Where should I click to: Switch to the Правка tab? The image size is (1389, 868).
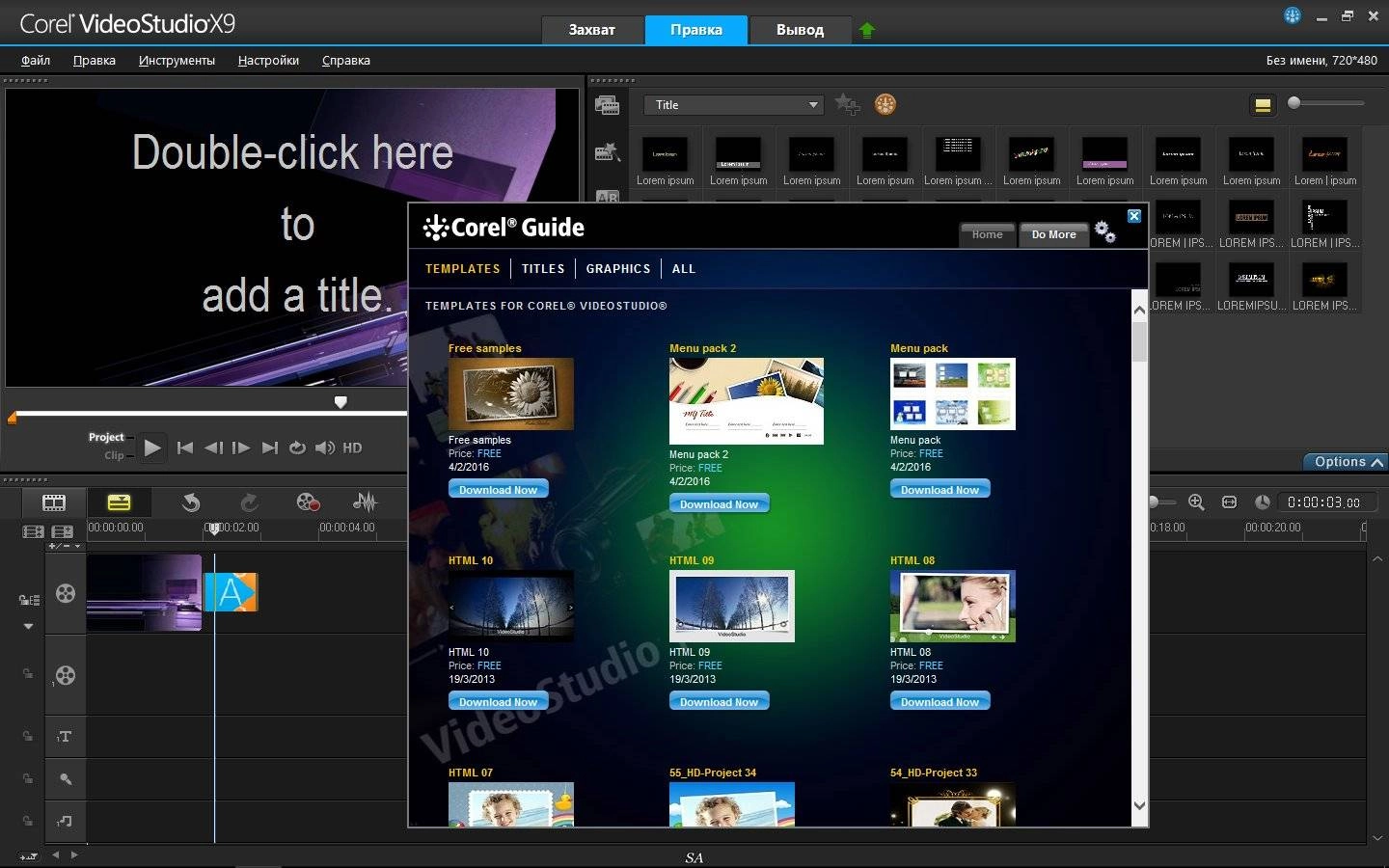696,29
